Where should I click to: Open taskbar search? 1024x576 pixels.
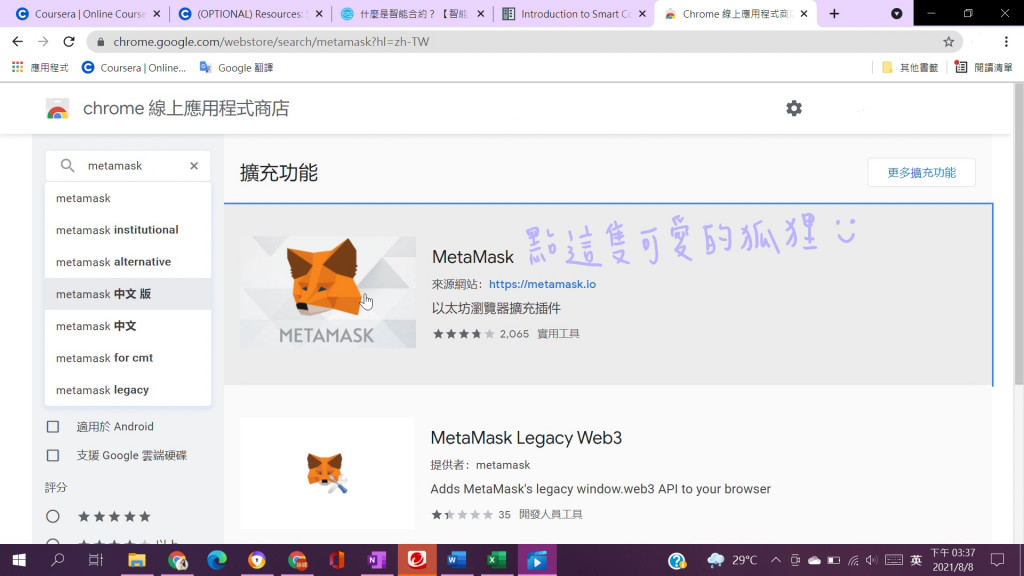57,560
